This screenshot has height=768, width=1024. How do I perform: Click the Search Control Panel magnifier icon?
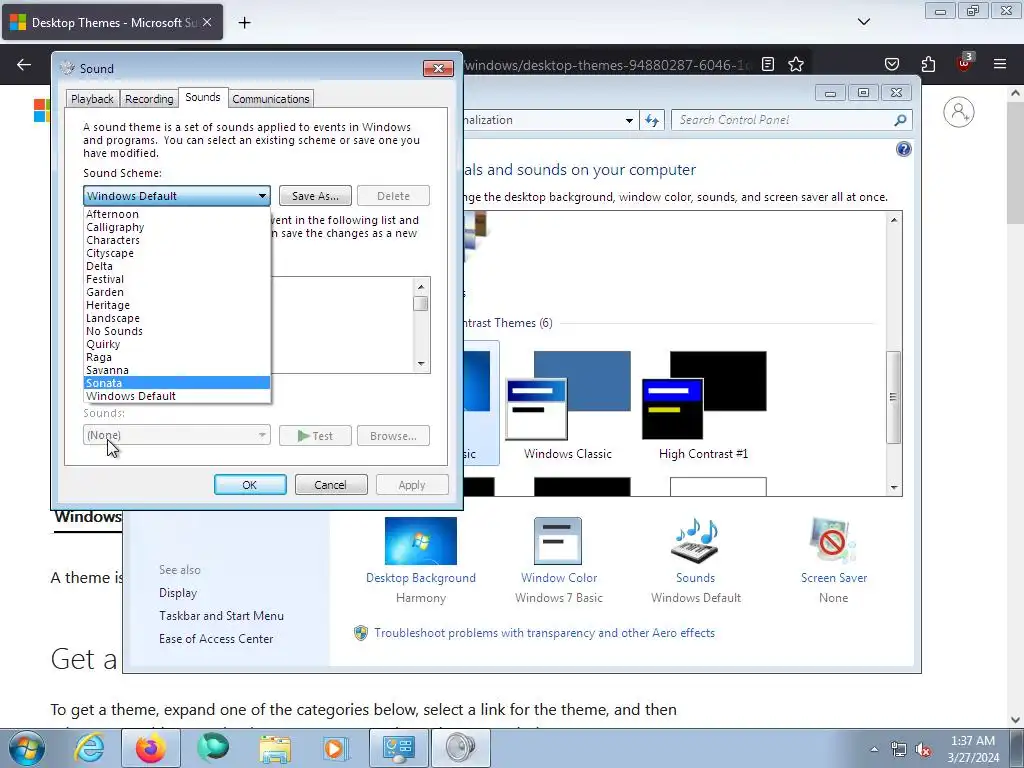tap(900, 120)
